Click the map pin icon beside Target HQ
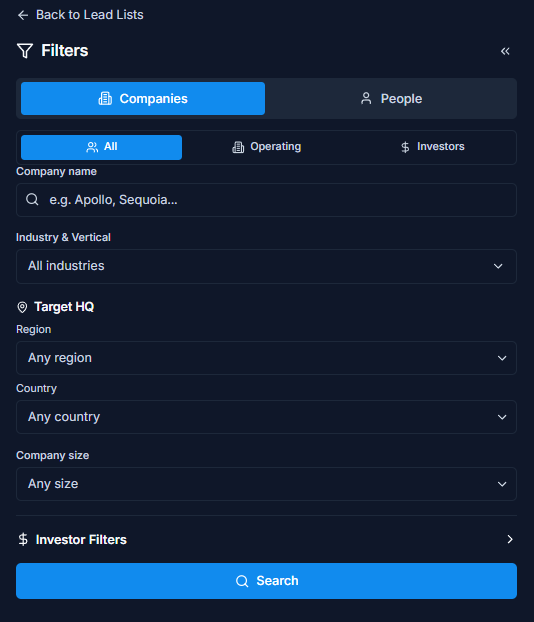The height and width of the screenshot is (622, 534). [22, 307]
